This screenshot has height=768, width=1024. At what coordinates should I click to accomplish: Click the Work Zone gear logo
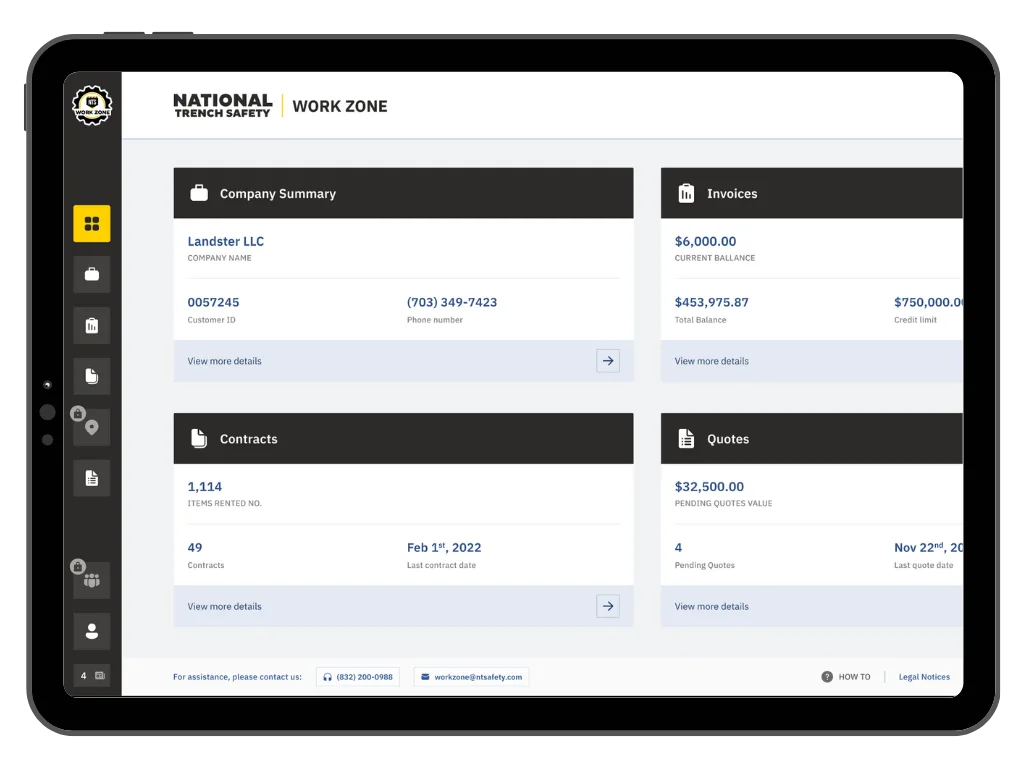pyautogui.click(x=92, y=105)
